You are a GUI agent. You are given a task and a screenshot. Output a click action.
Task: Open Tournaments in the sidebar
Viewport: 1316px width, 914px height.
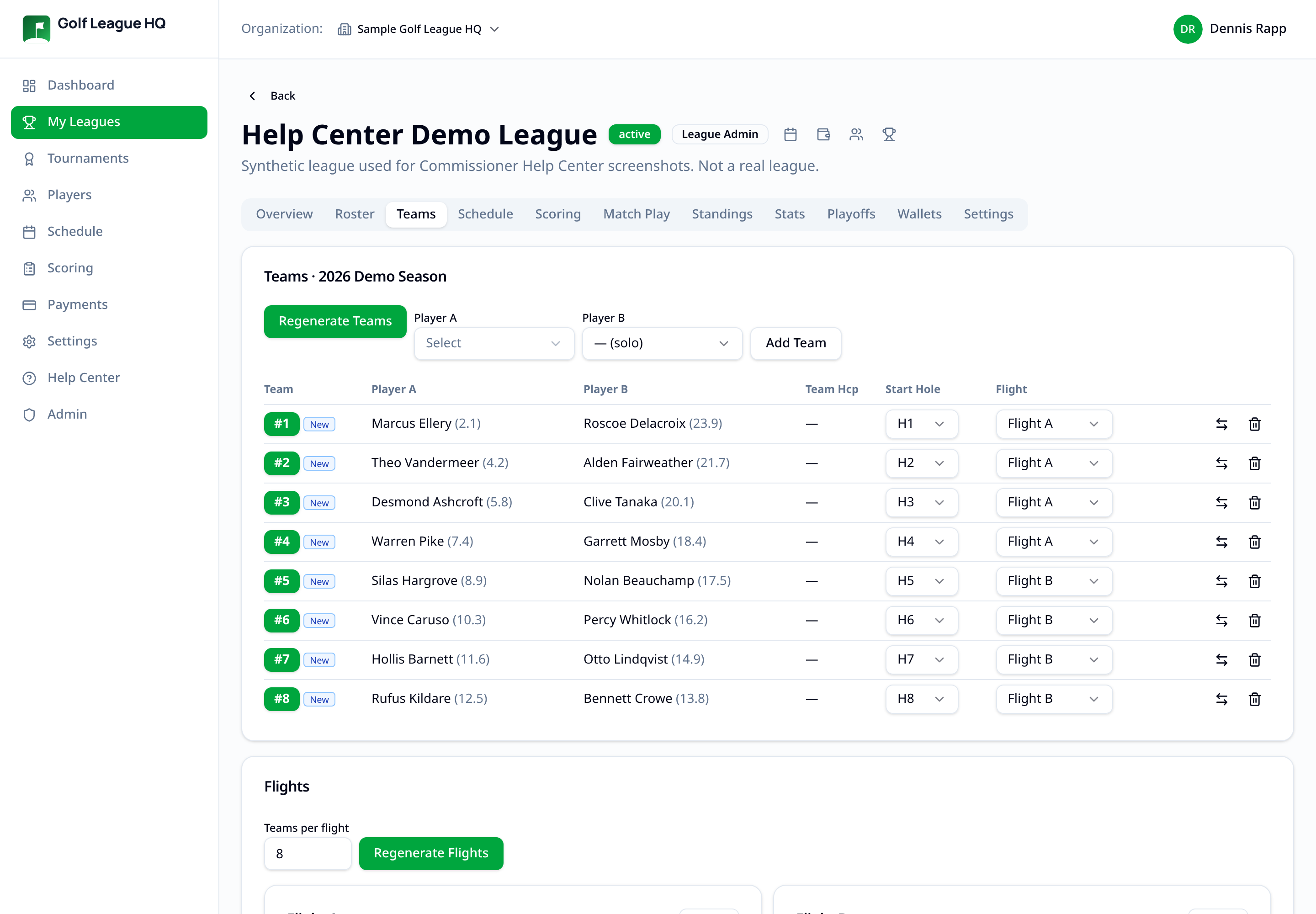[x=109, y=159]
